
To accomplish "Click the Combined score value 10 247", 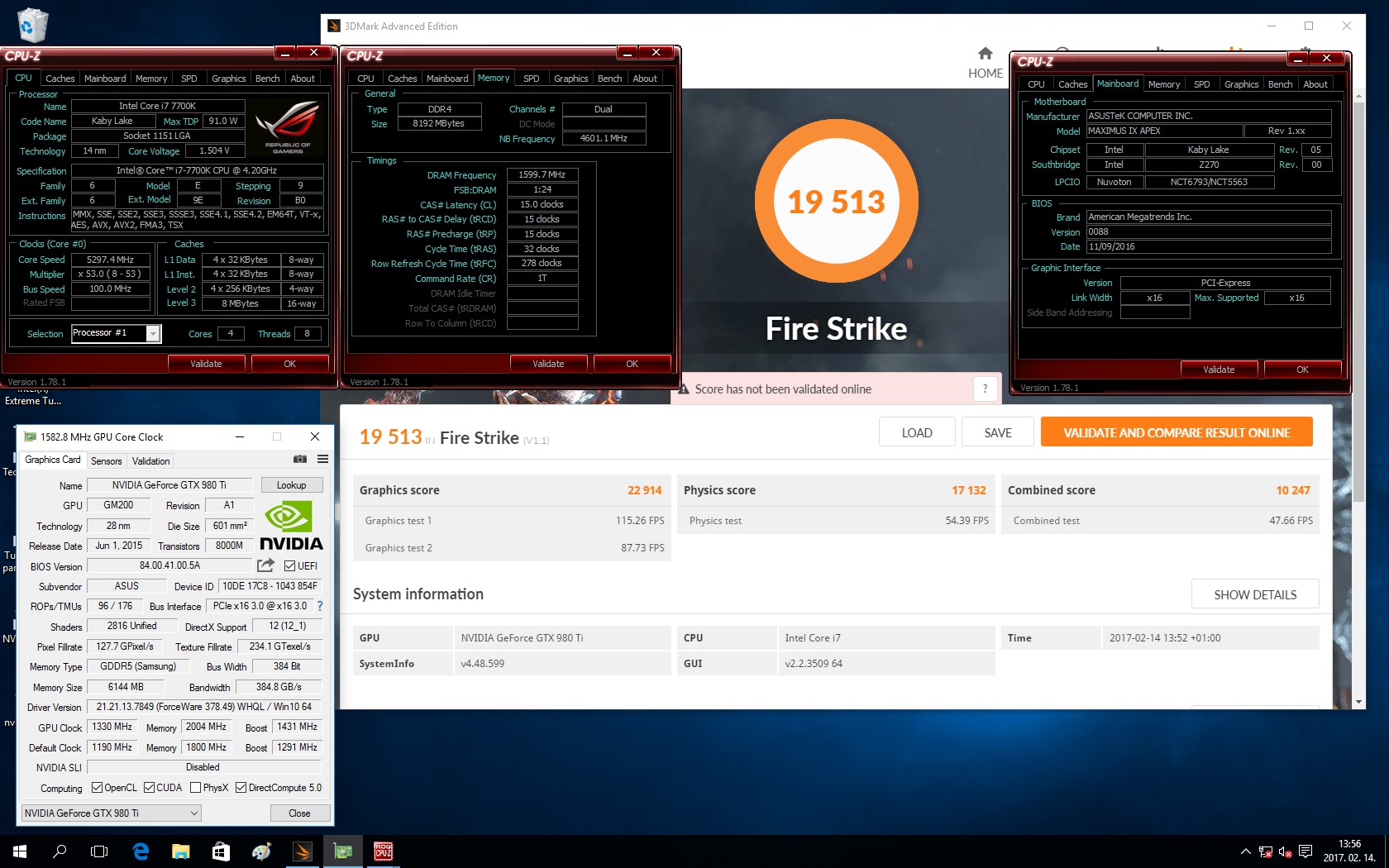I will pyautogui.click(x=1293, y=490).
